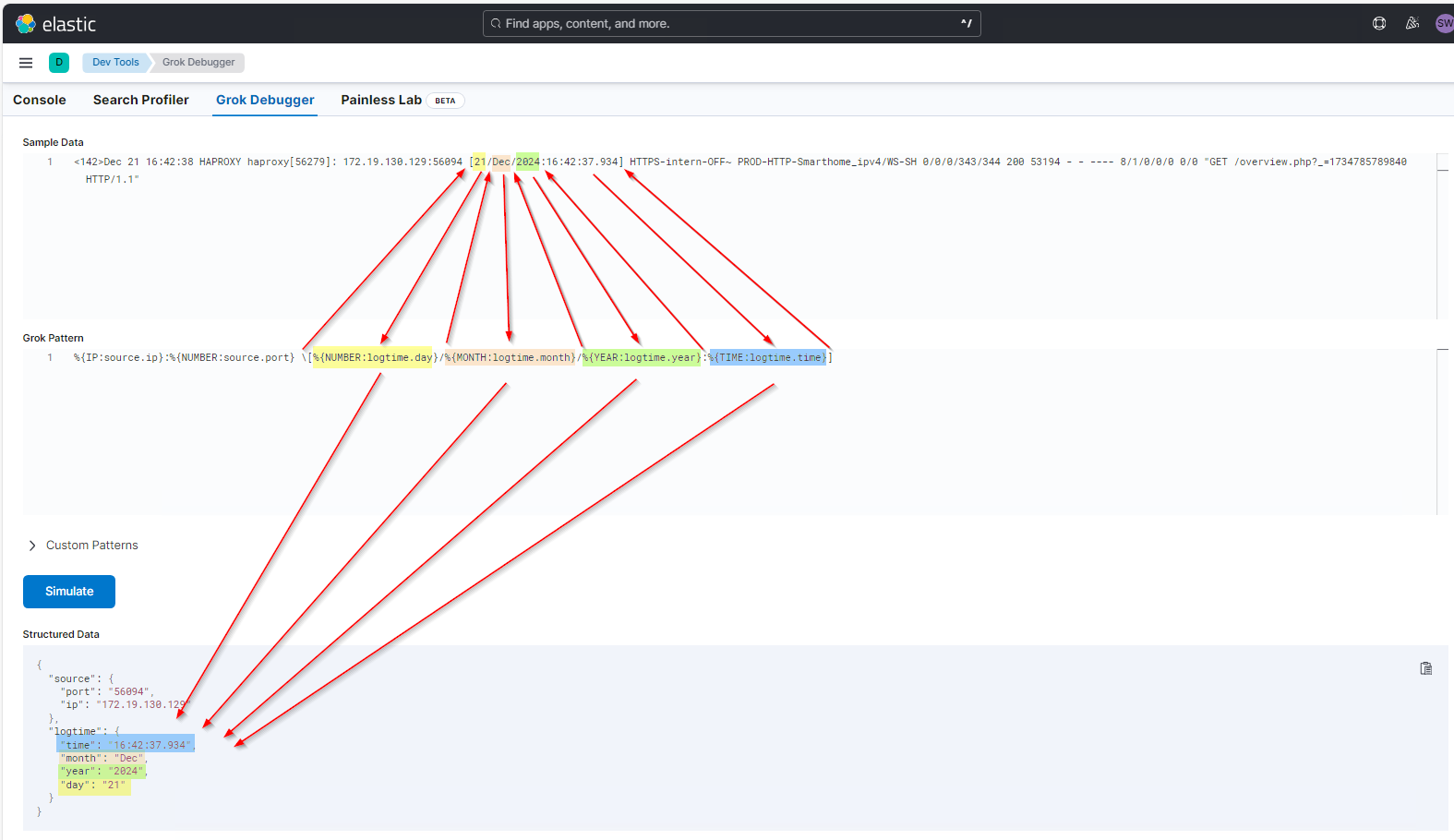Viewport: 1454px width, 840px height.
Task: Click the Grok Debugger breadcrumb
Action: pyautogui.click(x=198, y=63)
